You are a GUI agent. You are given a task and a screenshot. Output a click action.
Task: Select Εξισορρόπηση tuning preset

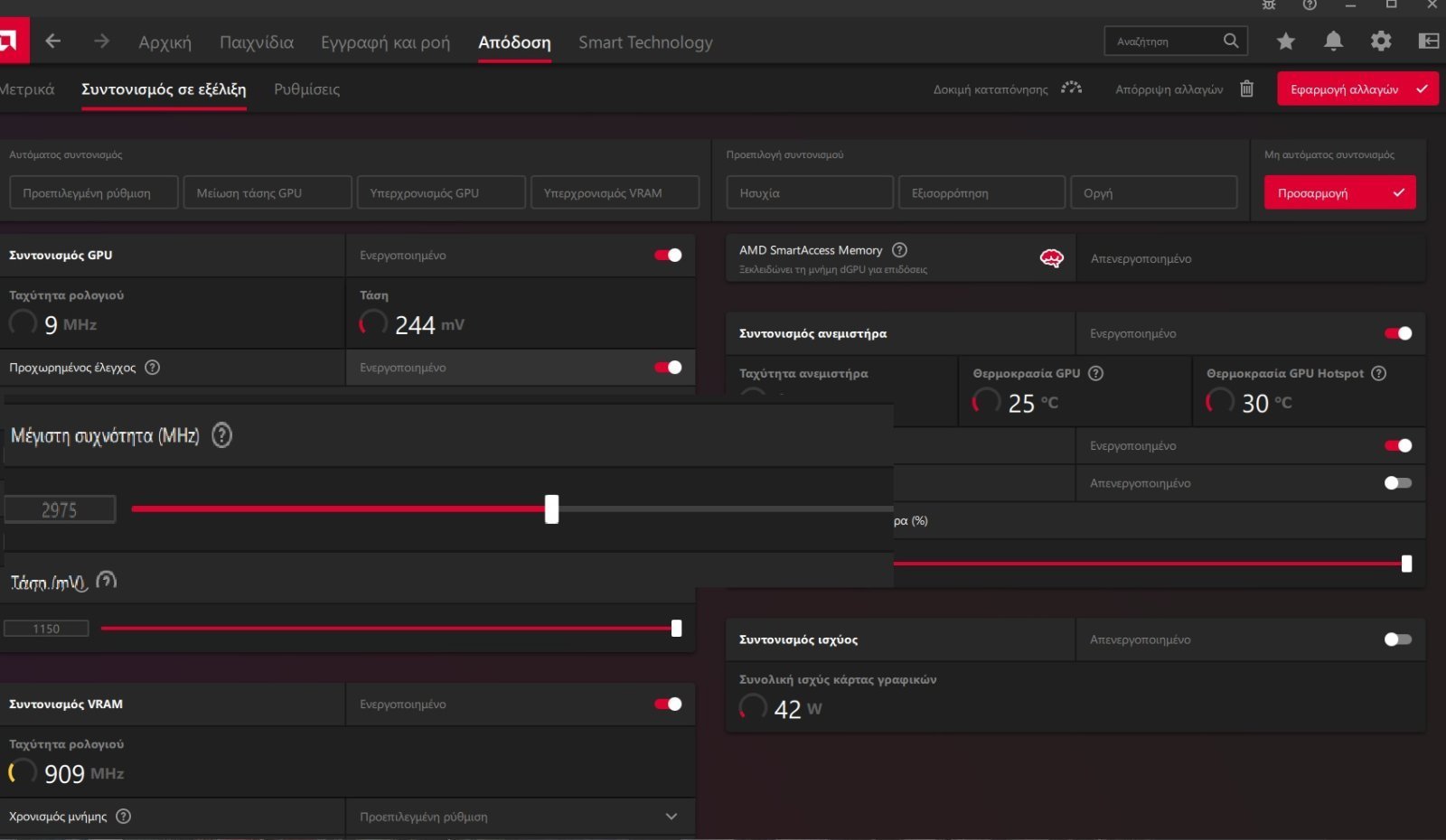(981, 192)
